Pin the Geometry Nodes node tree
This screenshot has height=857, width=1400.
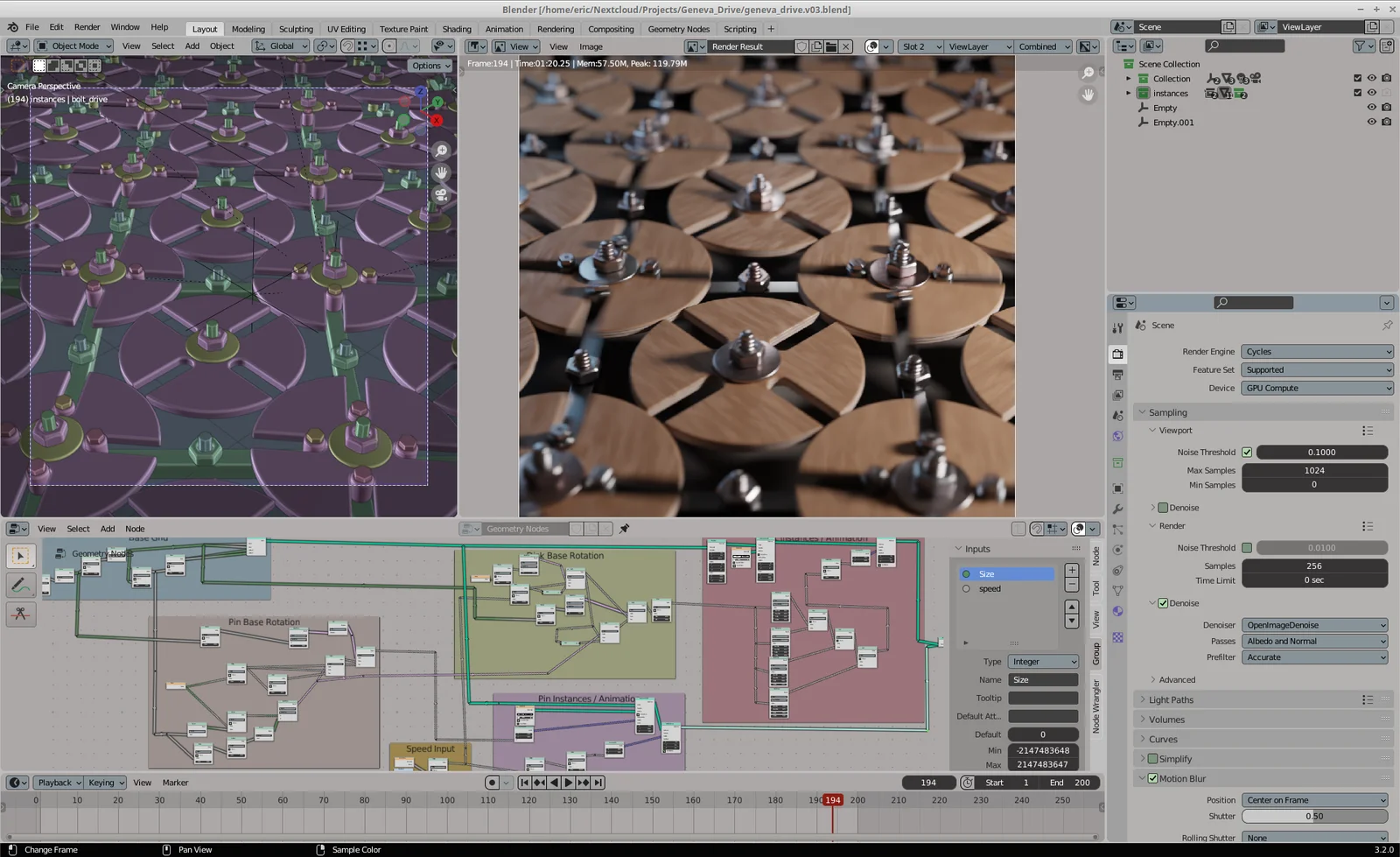click(624, 528)
